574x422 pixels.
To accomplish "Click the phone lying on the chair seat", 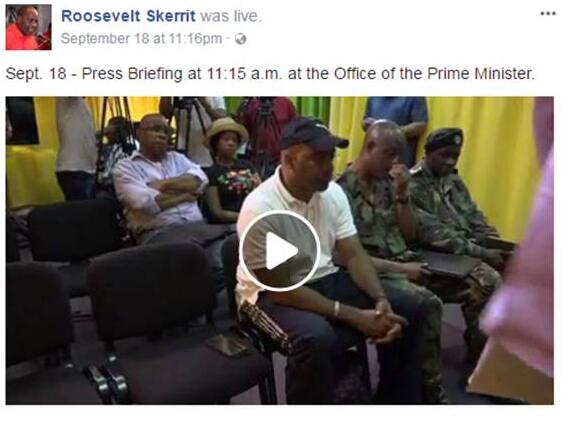I will (x=227, y=344).
